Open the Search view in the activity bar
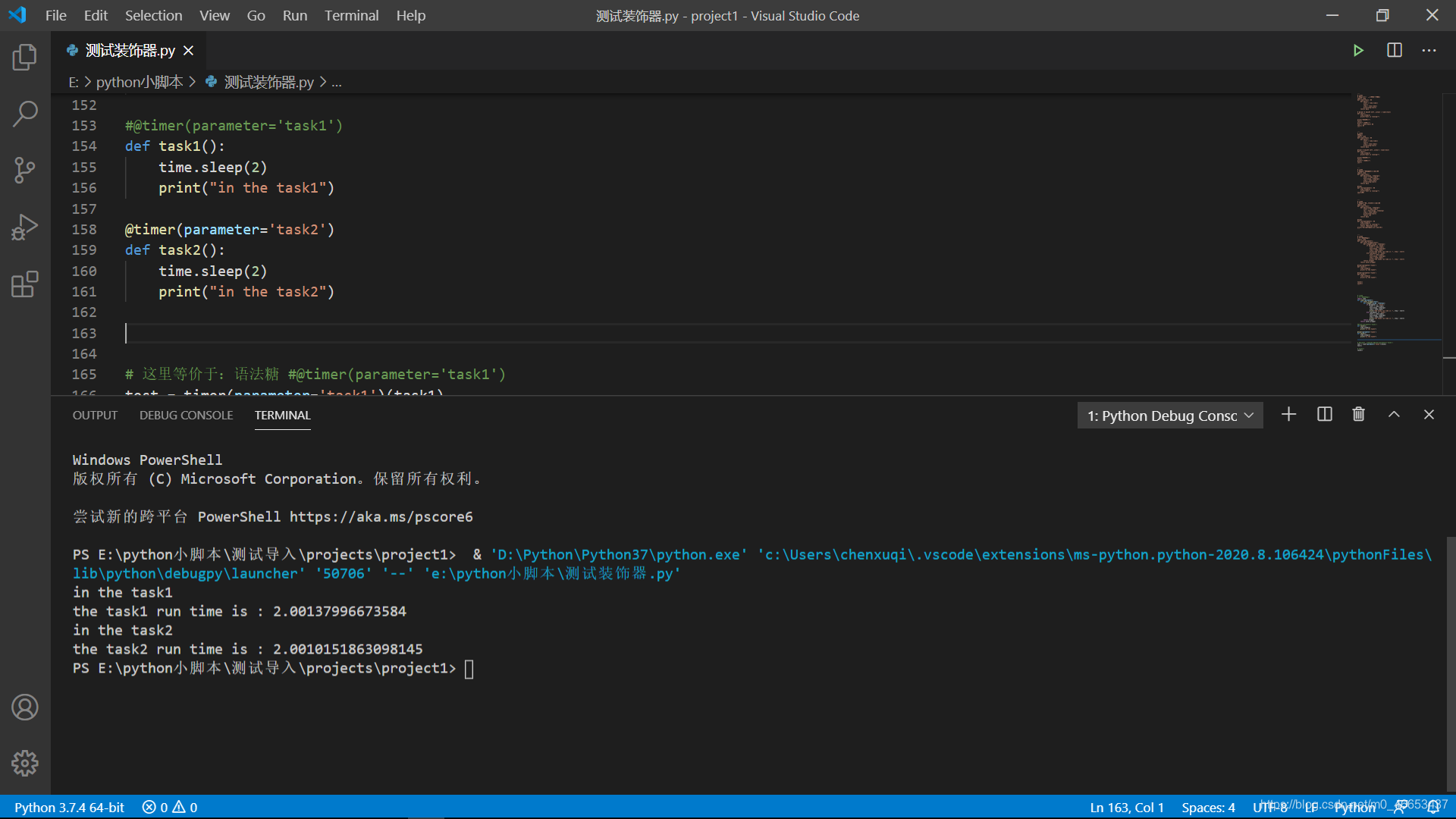This screenshot has width=1456, height=819. pyautogui.click(x=25, y=114)
